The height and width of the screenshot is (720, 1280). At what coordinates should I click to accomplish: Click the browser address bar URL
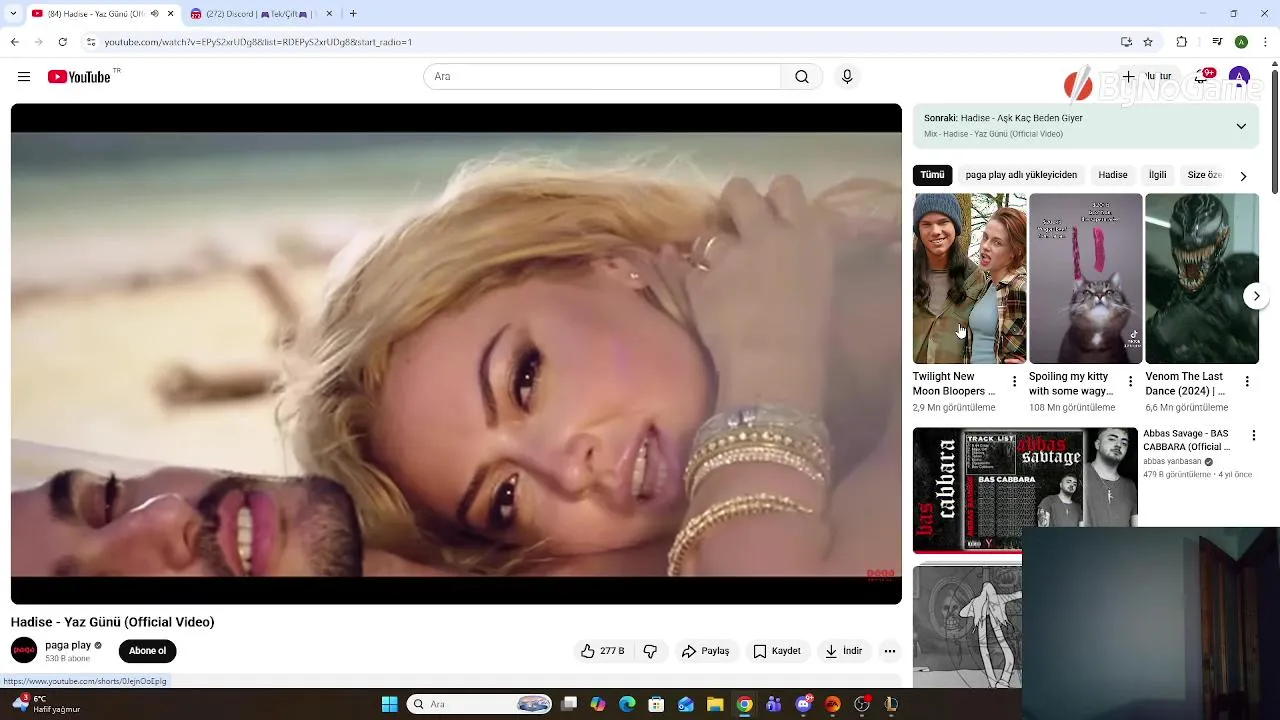[x=258, y=42]
